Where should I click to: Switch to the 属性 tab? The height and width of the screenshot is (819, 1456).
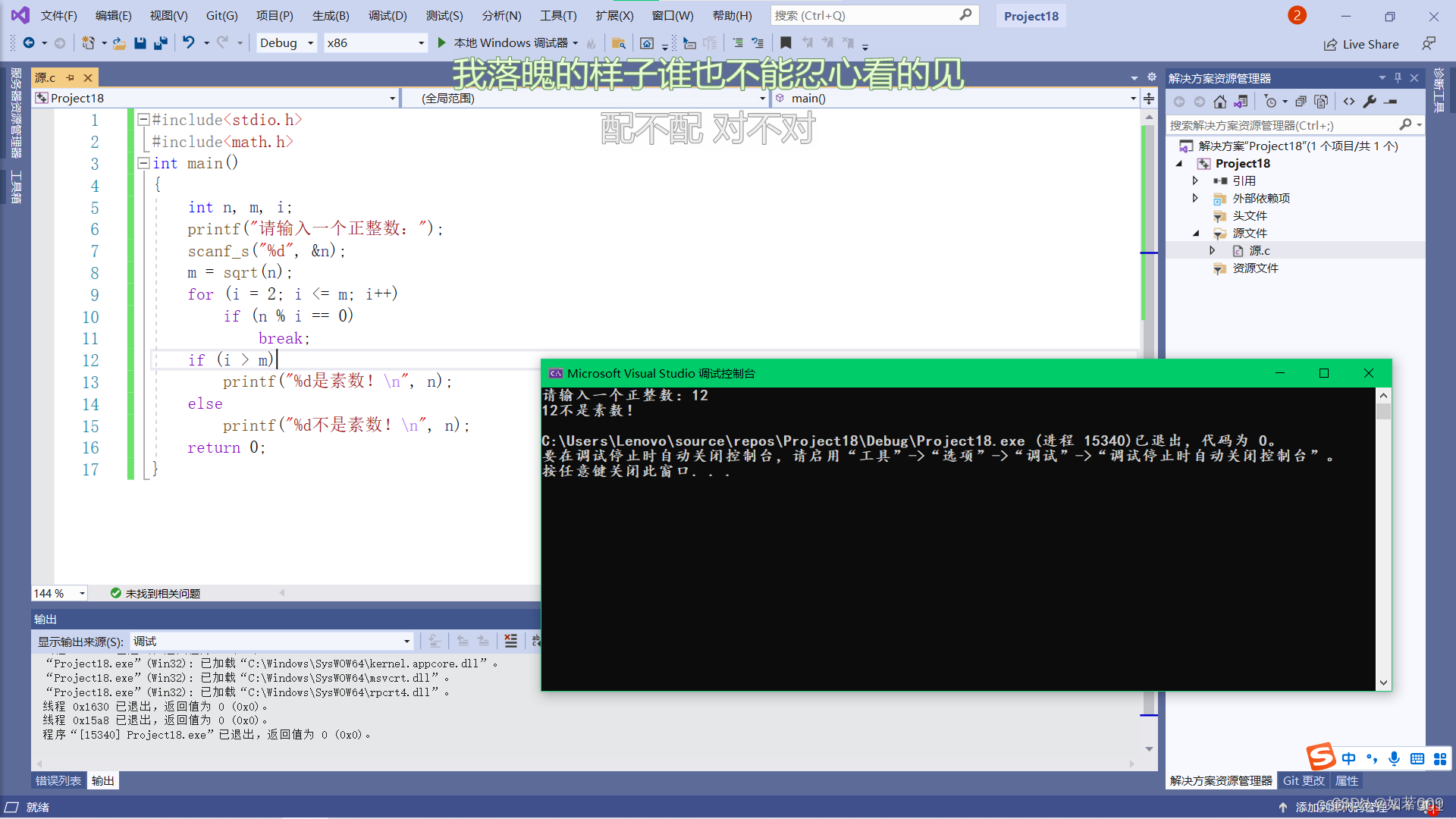tap(1347, 780)
